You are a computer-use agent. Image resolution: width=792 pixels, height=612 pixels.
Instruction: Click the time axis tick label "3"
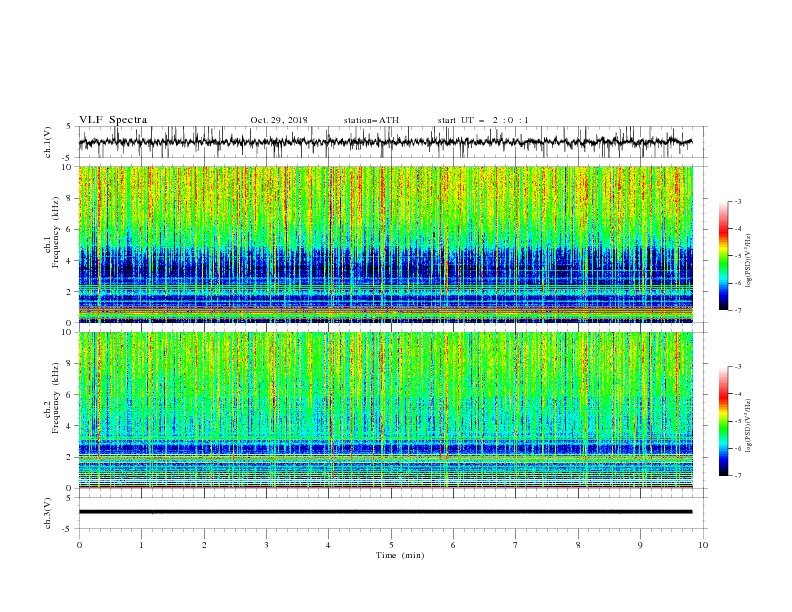(x=266, y=545)
